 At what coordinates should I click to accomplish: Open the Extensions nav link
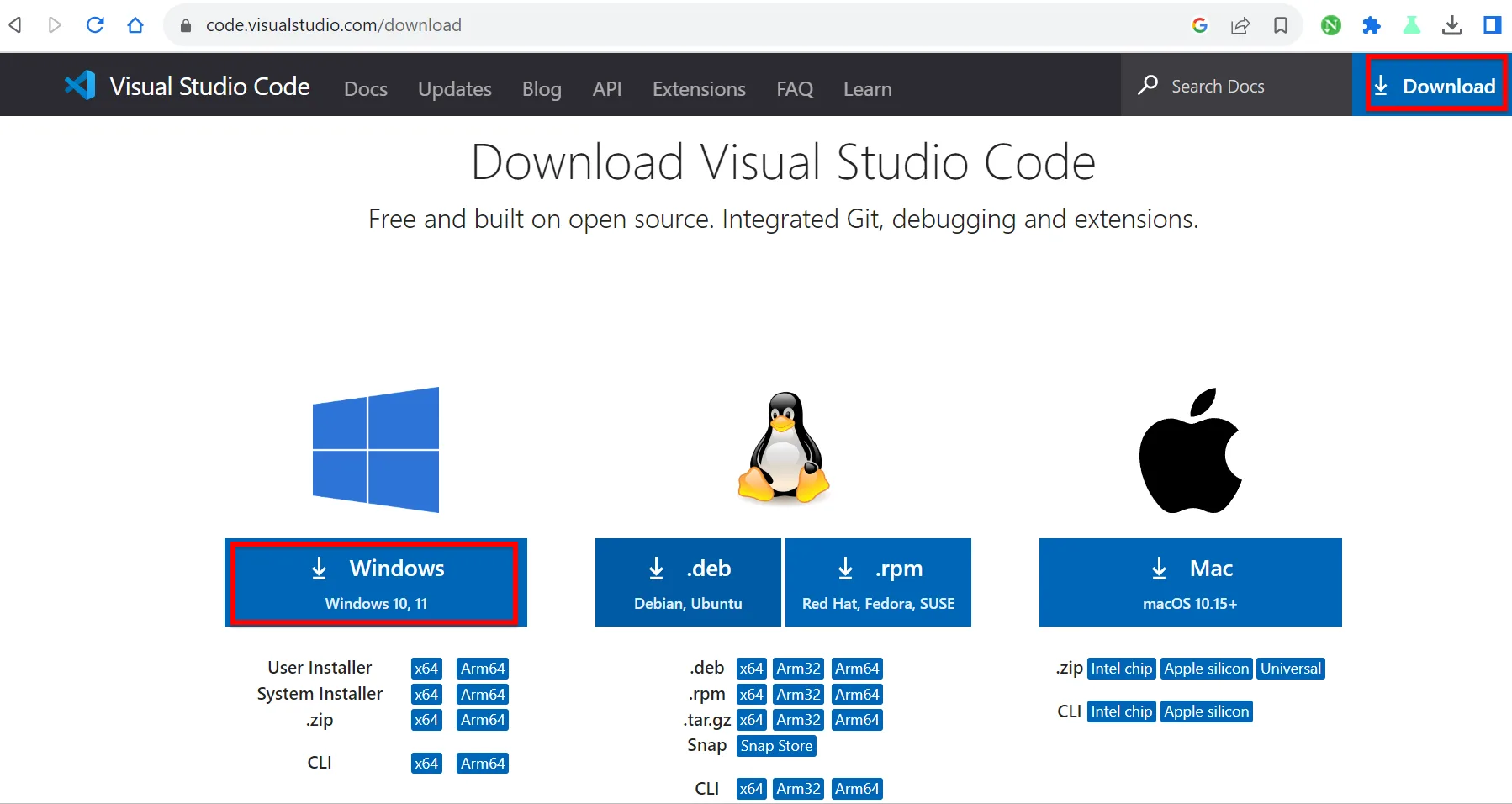tap(699, 88)
